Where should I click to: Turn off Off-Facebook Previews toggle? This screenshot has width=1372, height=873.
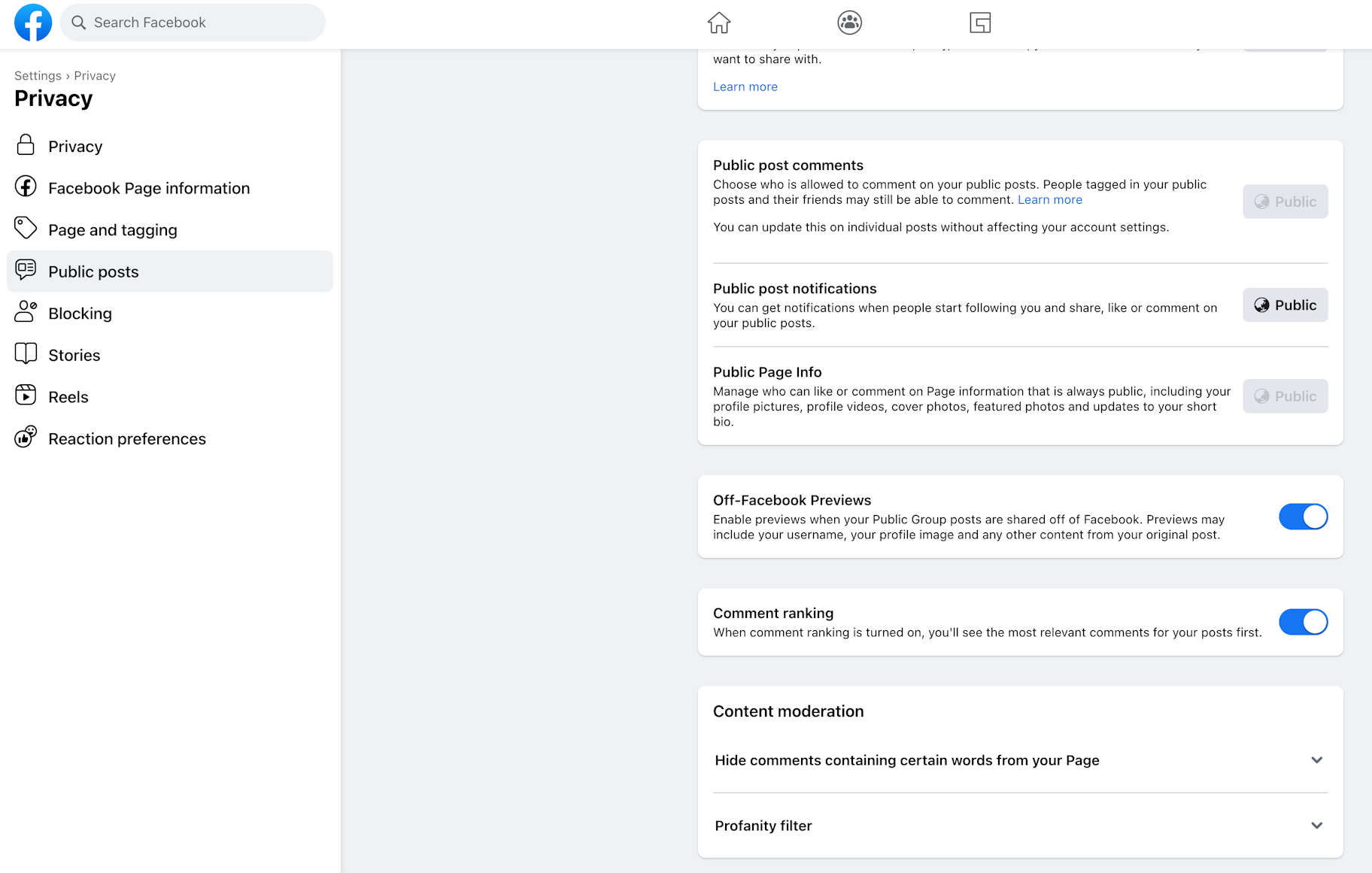coord(1303,517)
